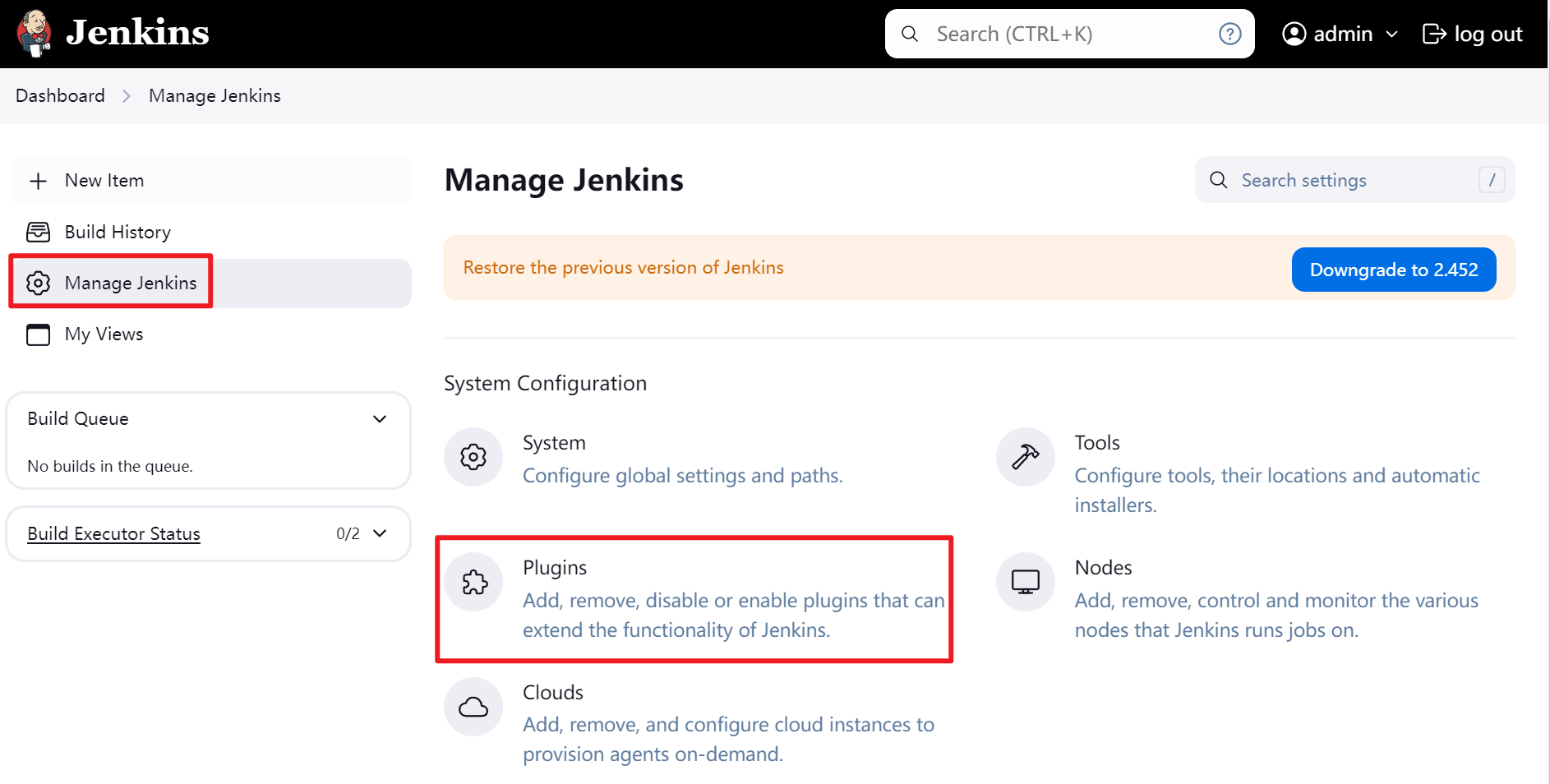
Task: Click the Build Queue heading
Action: (x=78, y=418)
